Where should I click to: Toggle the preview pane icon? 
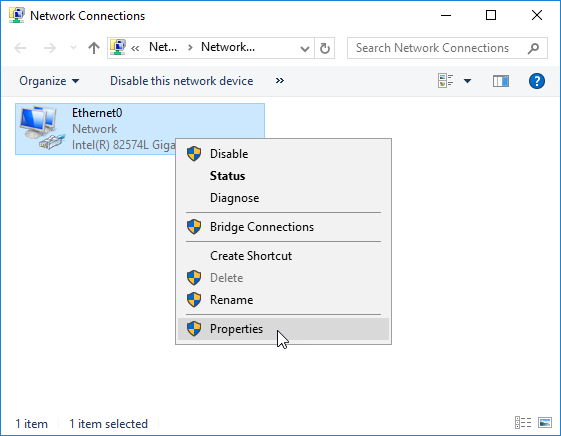coord(501,81)
